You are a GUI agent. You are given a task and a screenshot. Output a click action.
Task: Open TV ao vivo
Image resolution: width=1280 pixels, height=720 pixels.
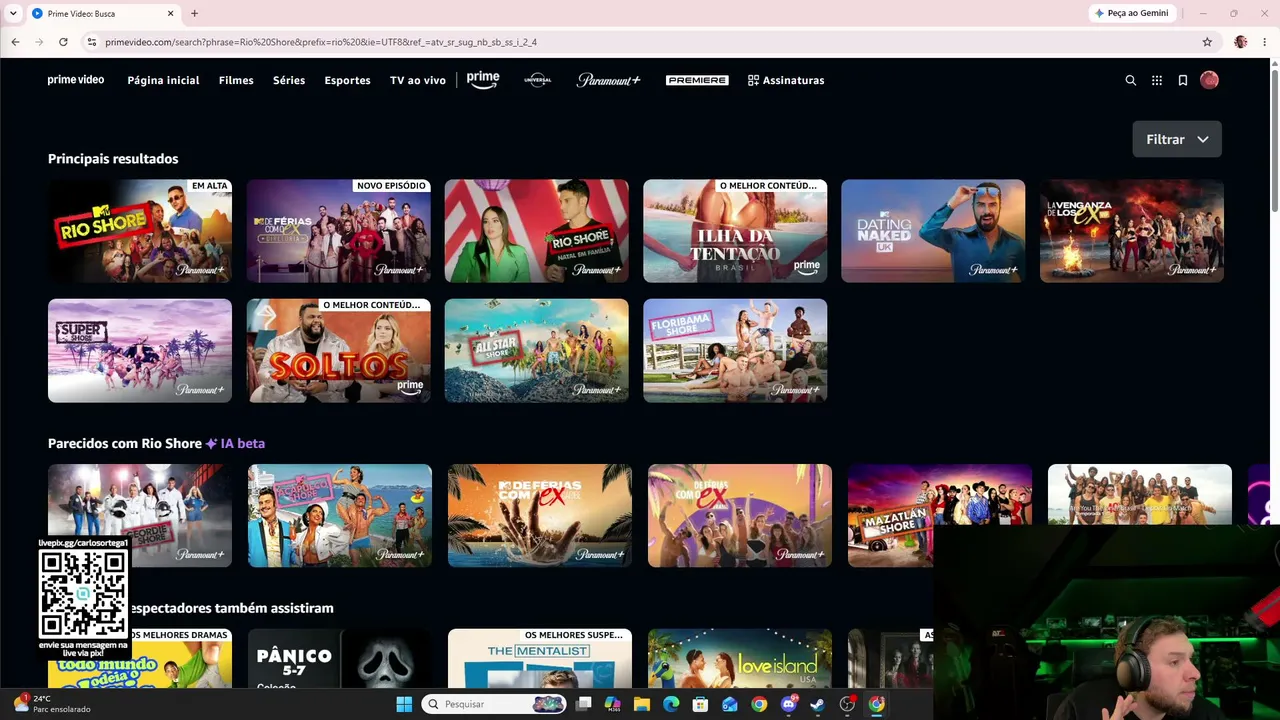(418, 80)
